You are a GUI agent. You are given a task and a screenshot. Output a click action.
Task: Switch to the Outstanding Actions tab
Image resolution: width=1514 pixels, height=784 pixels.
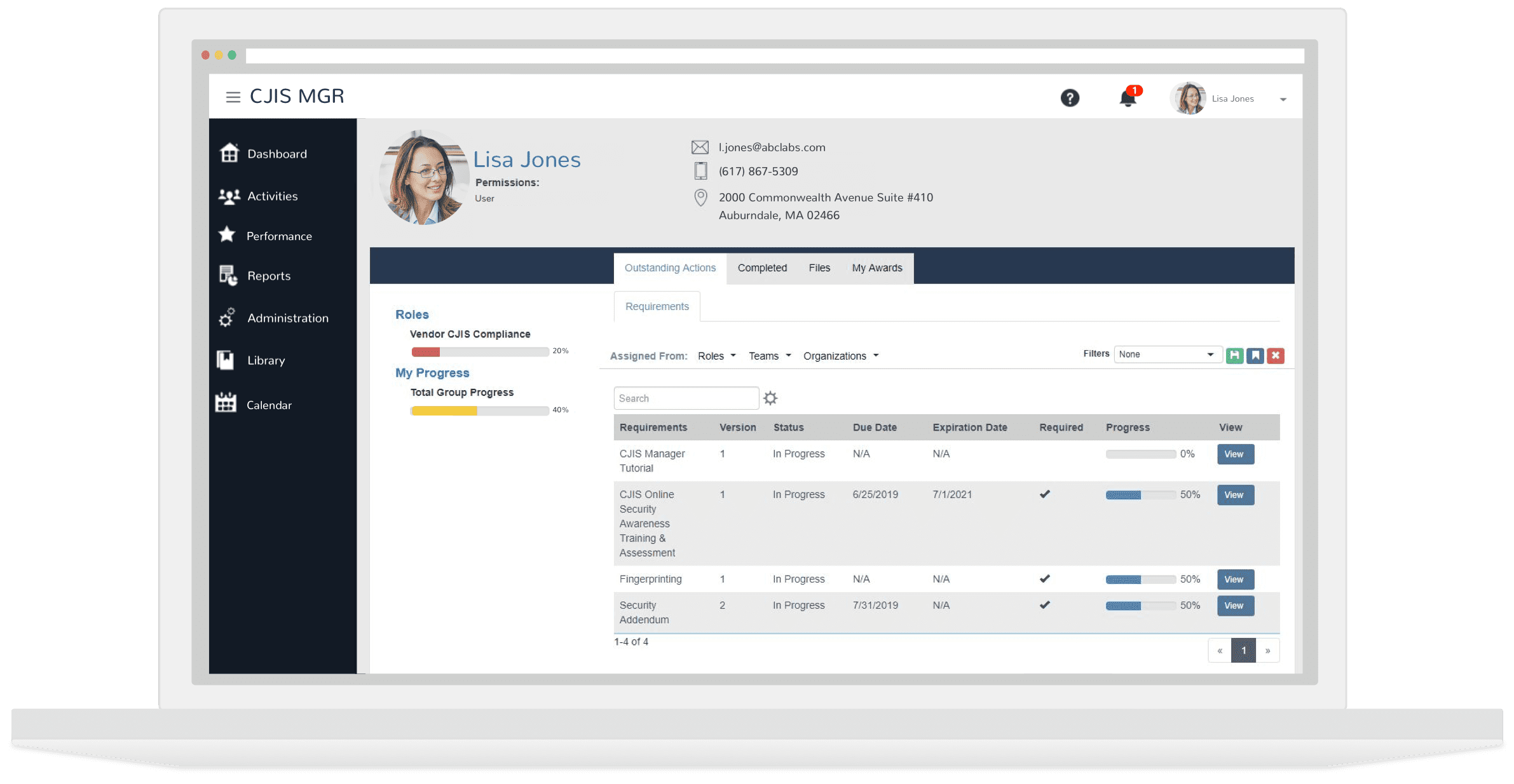(x=670, y=268)
